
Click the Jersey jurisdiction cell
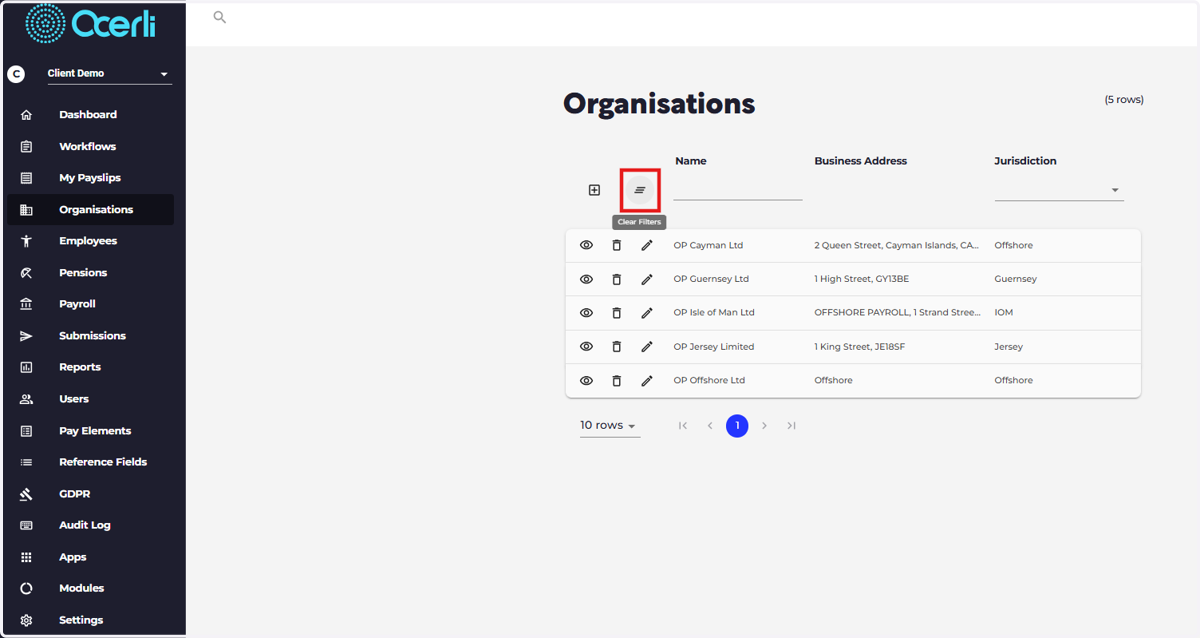pos(1009,347)
